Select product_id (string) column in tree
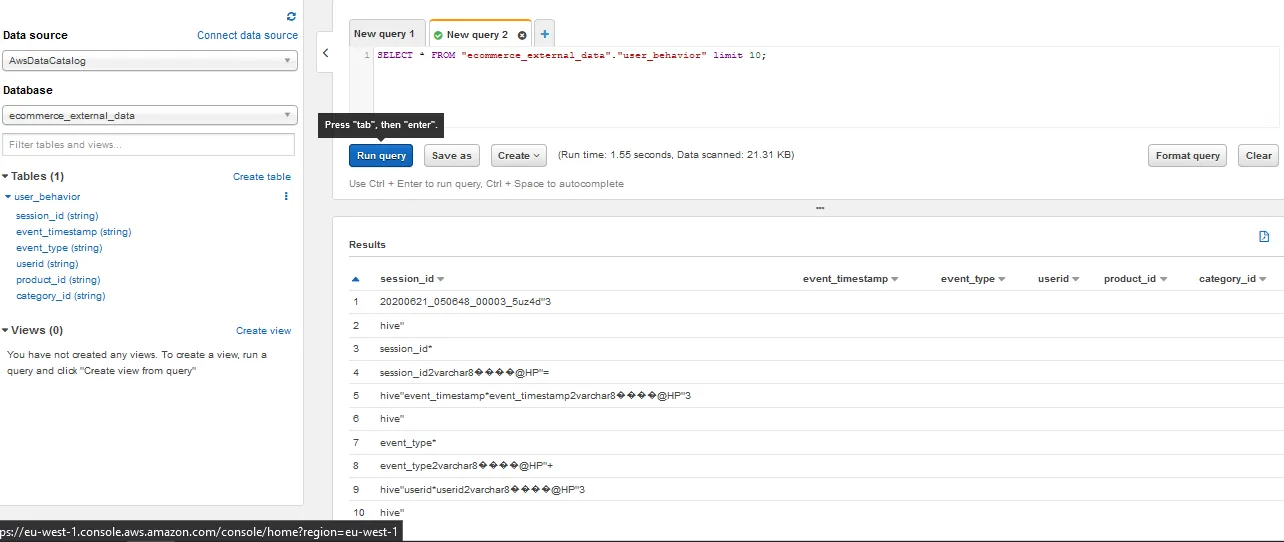The height and width of the screenshot is (542, 1284). [58, 280]
